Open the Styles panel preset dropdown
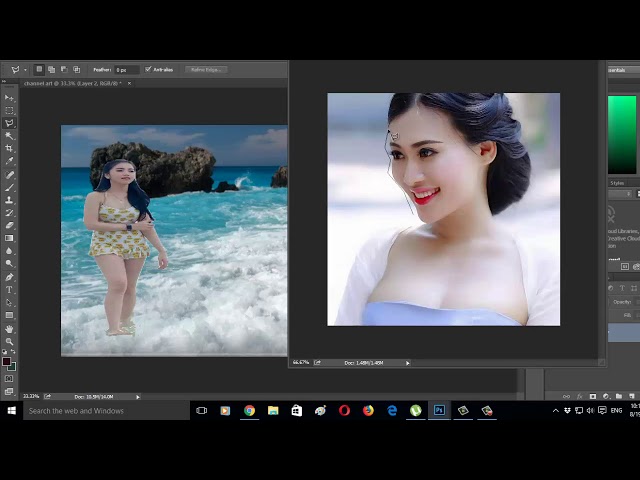 point(620,194)
